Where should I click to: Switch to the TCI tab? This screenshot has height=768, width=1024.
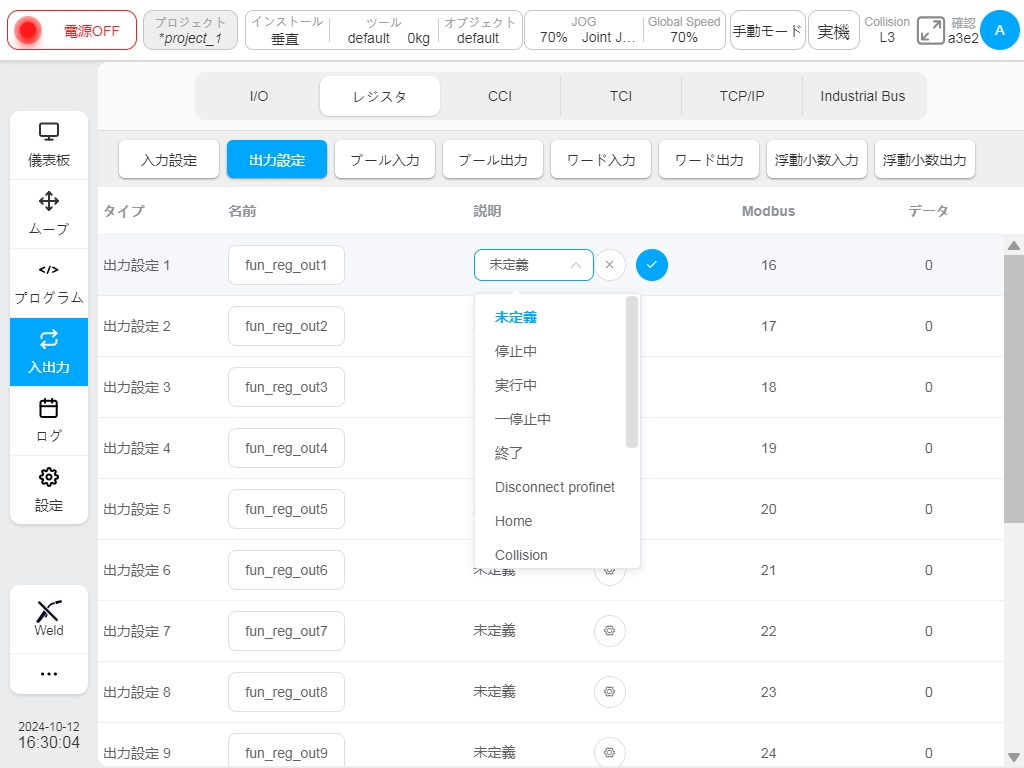click(x=620, y=96)
